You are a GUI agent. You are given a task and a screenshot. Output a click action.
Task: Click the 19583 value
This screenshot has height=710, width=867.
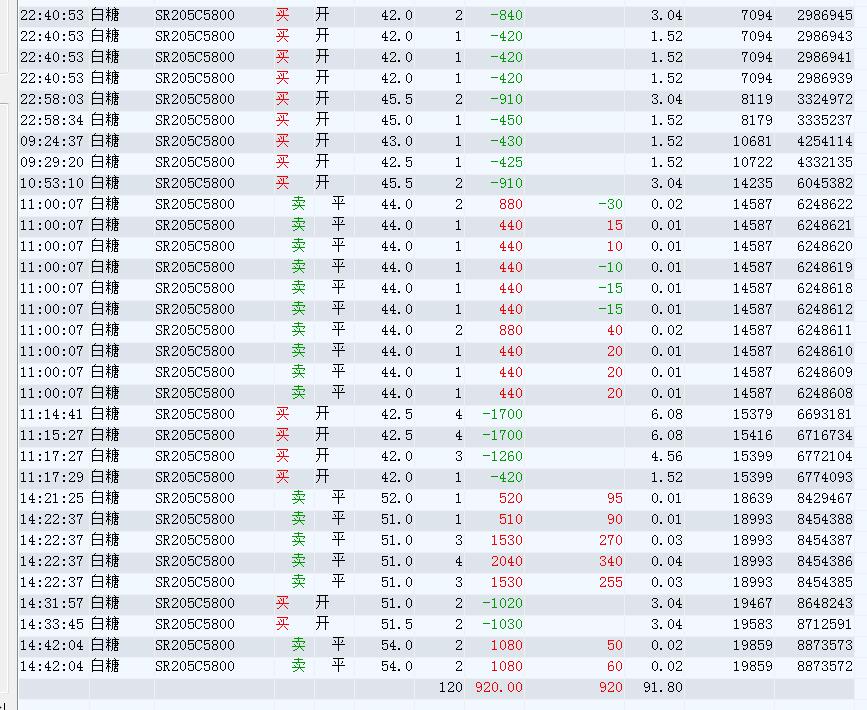[x=752, y=625]
